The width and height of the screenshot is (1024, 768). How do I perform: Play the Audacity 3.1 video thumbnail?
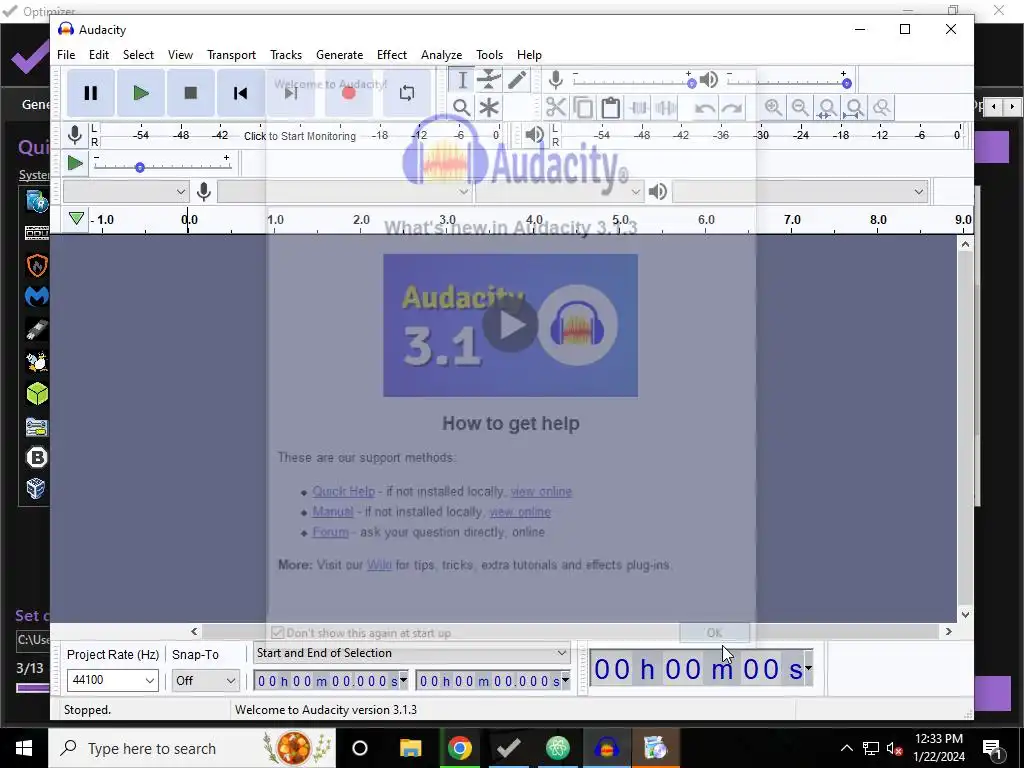pos(510,325)
